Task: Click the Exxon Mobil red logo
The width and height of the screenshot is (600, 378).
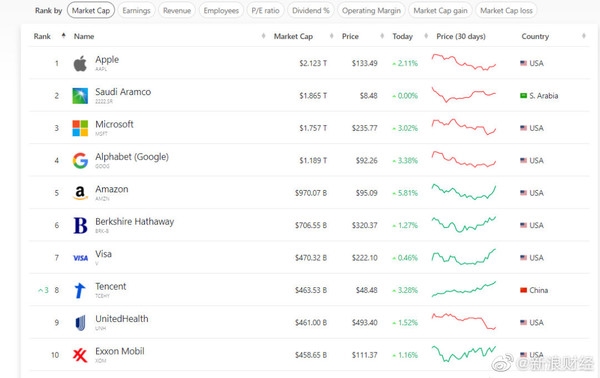Action: [x=80, y=355]
